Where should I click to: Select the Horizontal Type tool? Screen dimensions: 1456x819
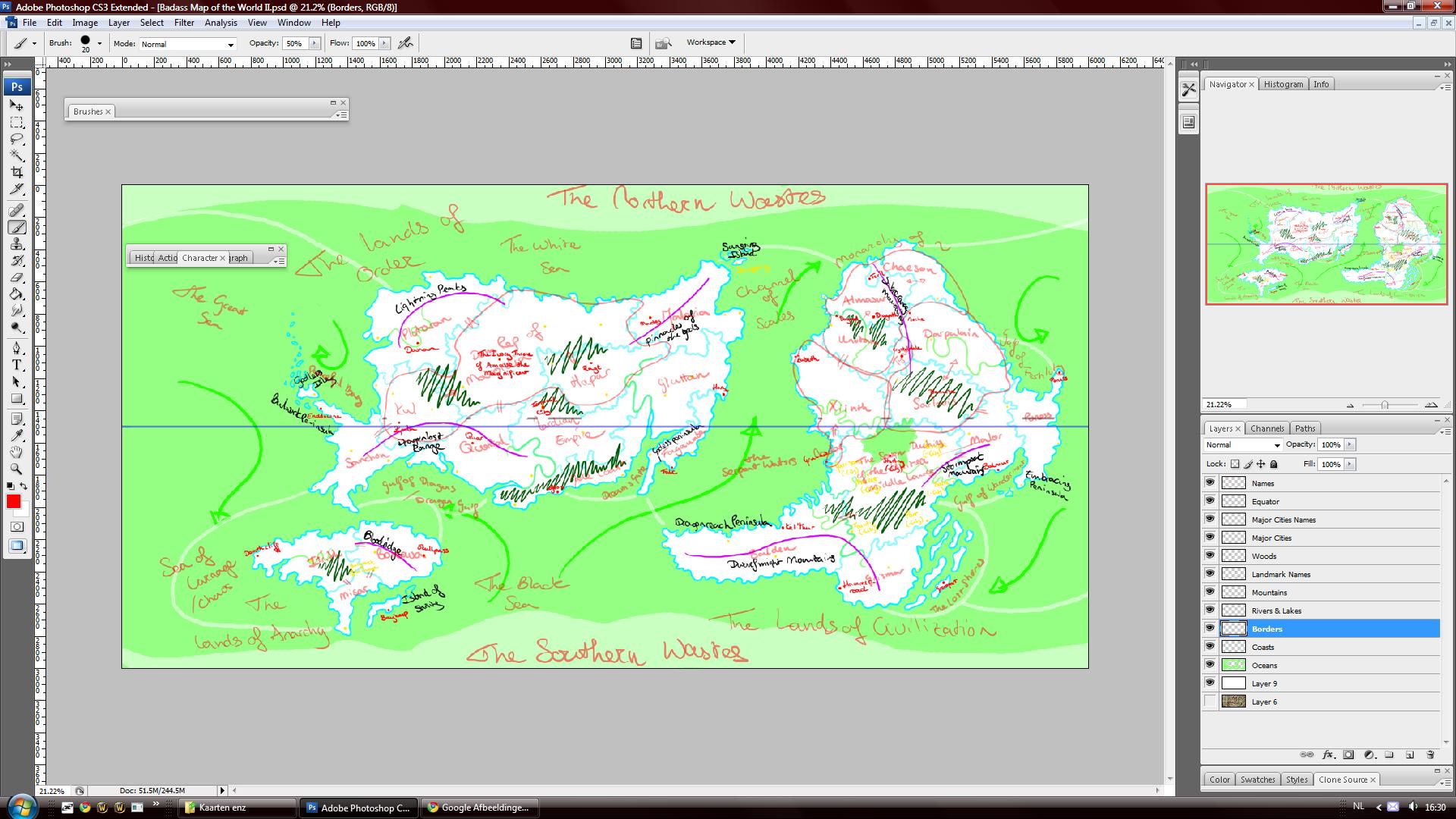pos(17,365)
